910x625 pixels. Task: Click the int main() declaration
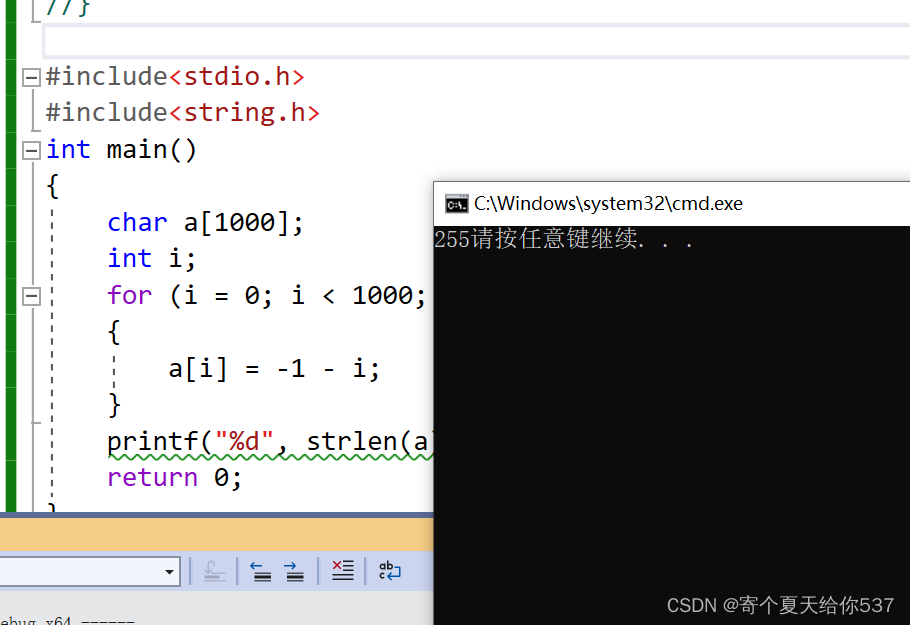tap(121, 150)
